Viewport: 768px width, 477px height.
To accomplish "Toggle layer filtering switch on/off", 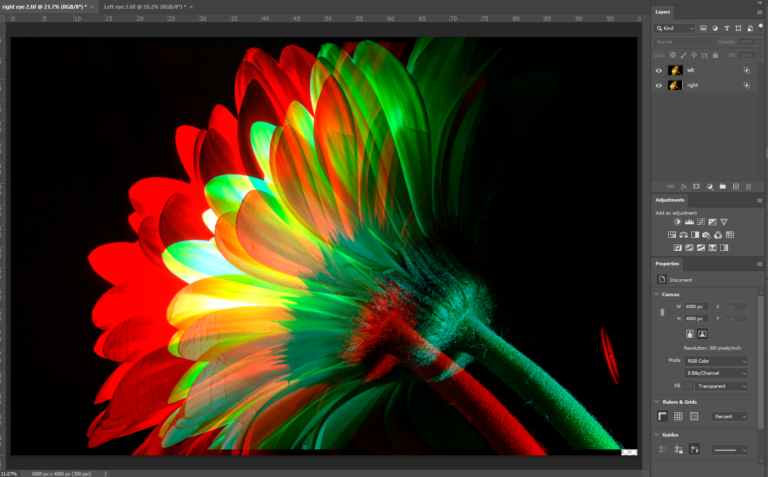I will click(761, 27).
